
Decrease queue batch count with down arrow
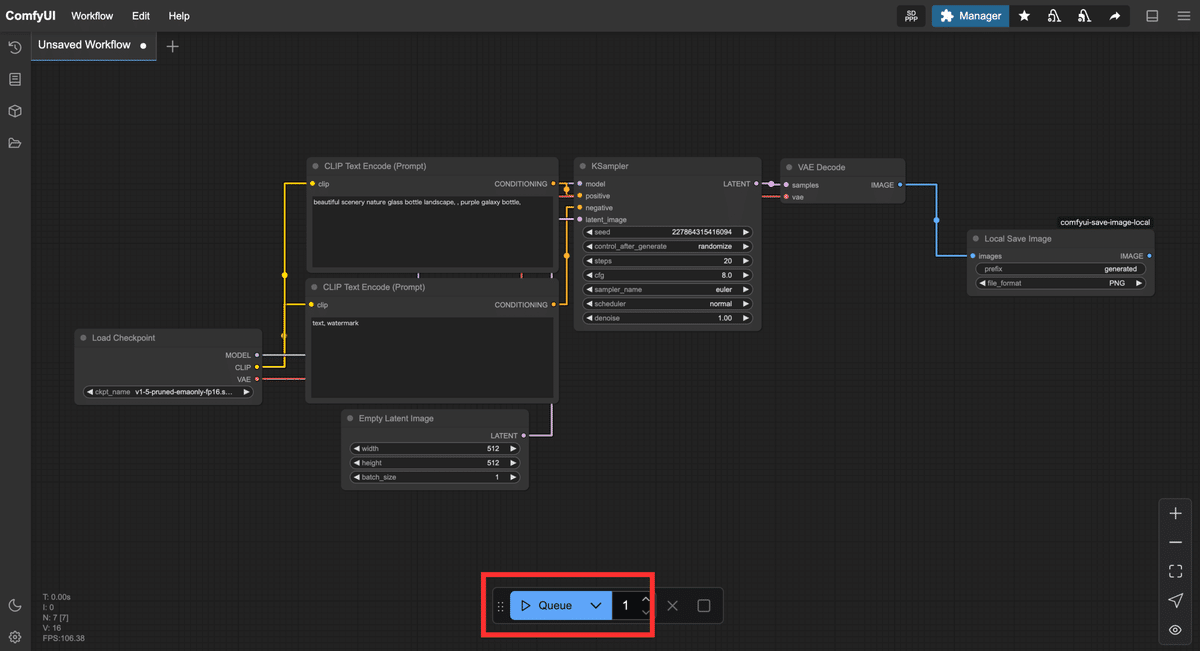(x=646, y=612)
